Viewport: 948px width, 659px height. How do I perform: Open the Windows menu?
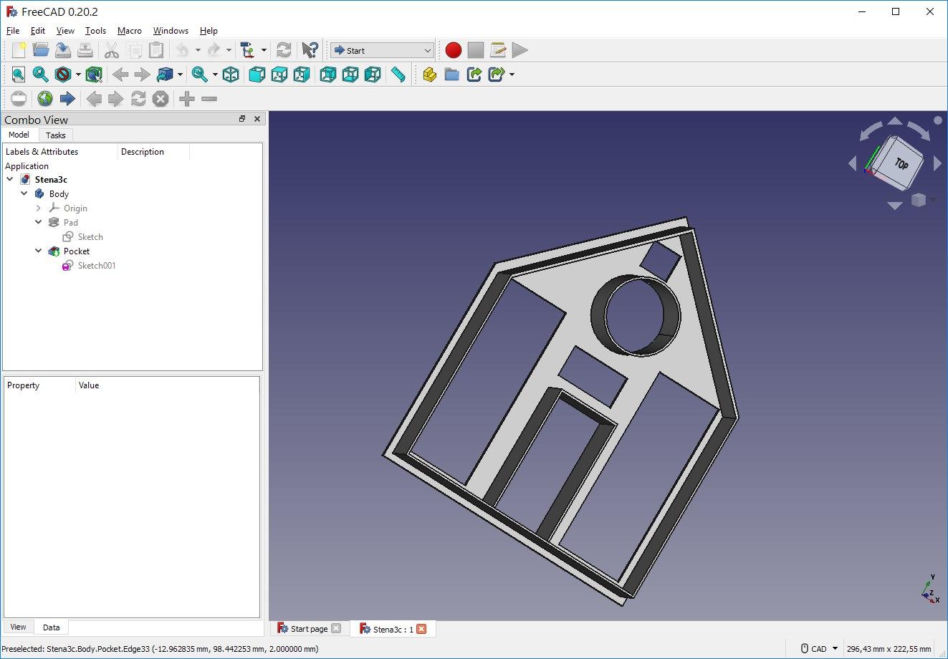click(x=170, y=30)
